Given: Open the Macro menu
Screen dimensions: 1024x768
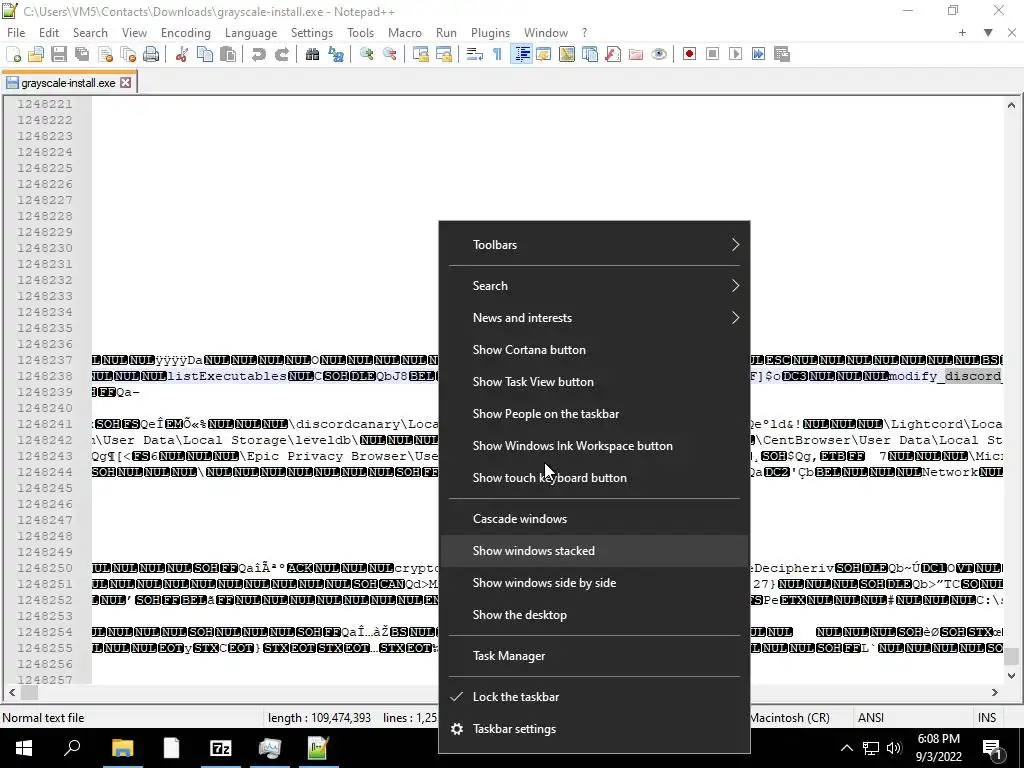Looking at the screenshot, I should (x=405, y=33).
